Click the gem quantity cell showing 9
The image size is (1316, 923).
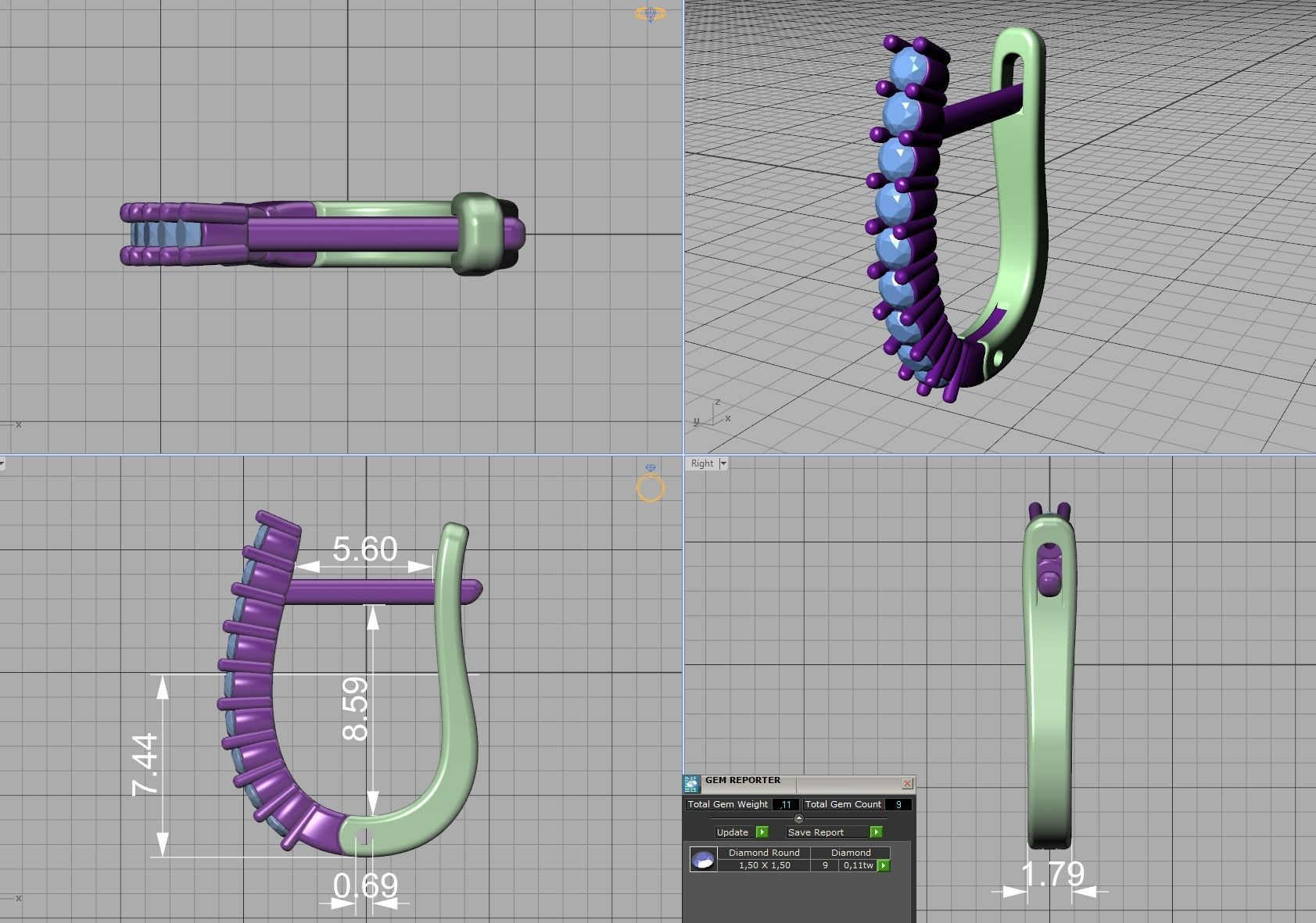coord(825,865)
